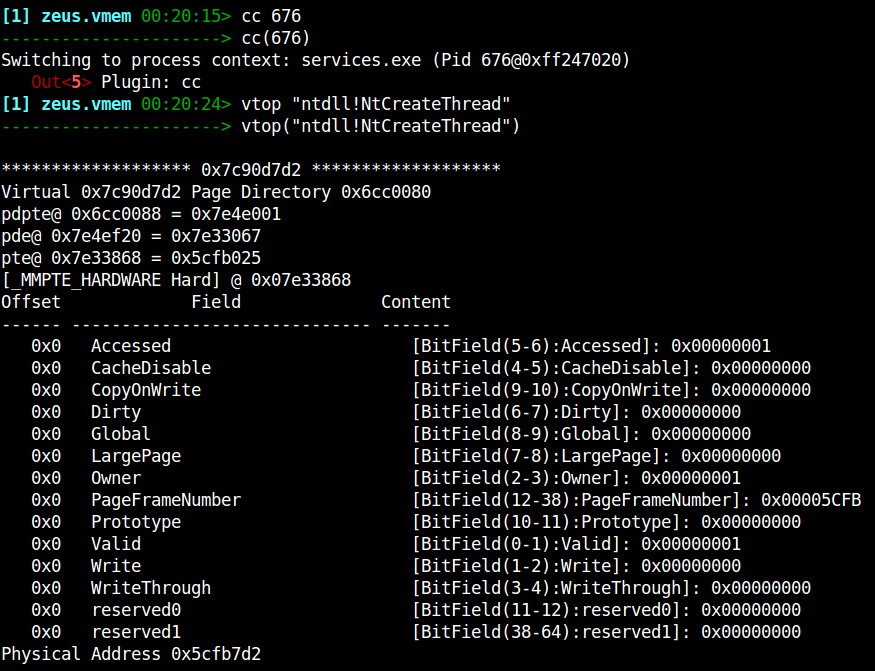This screenshot has height=671, width=875.
Task: Click '[BitField(3-4):WriteThrough]' content entry
Action: 612,588
